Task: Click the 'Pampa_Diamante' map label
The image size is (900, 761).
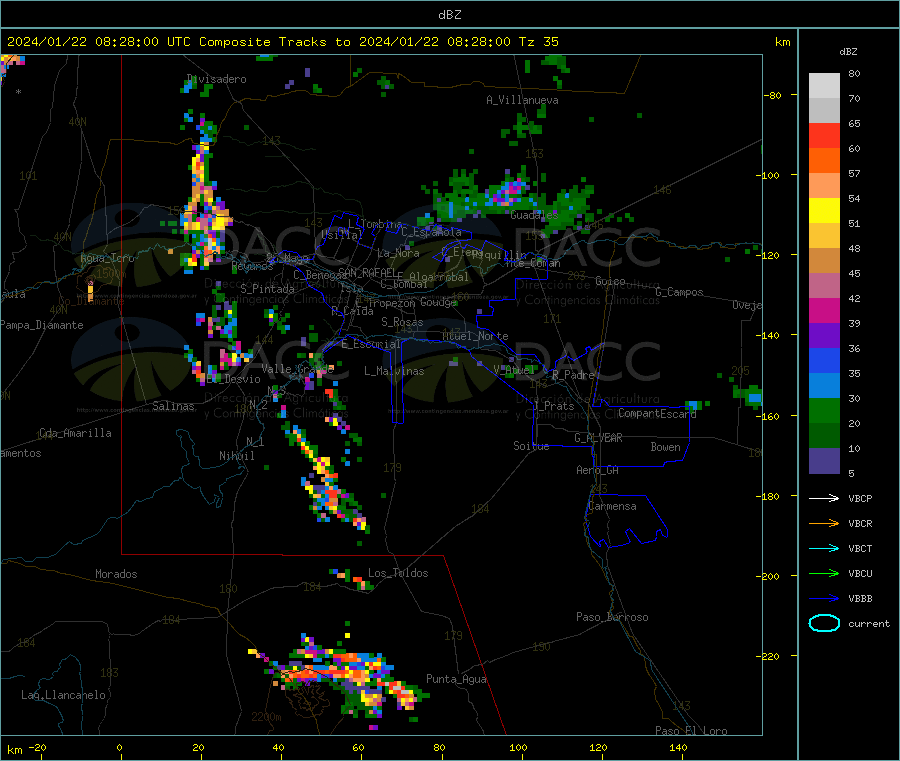Action: pyautogui.click(x=42, y=325)
